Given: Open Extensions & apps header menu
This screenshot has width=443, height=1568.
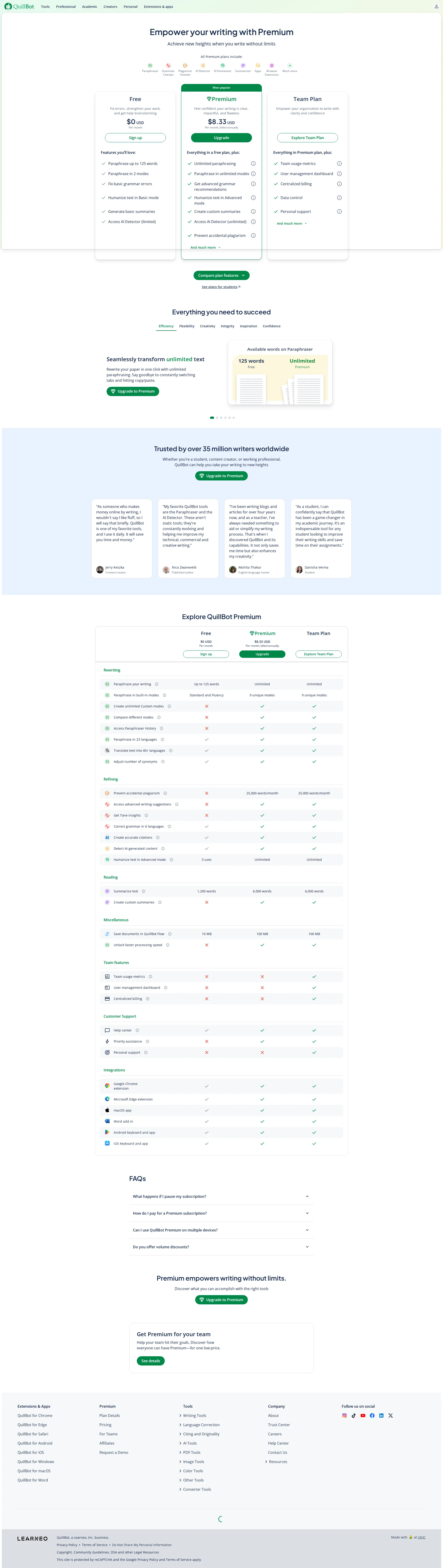Looking at the screenshot, I should pos(158,7).
